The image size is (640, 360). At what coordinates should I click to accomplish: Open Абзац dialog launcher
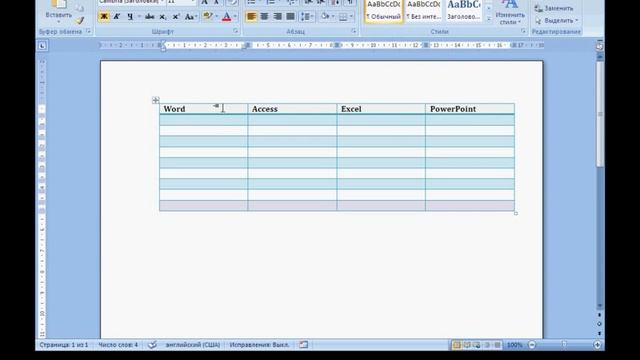[353, 31]
